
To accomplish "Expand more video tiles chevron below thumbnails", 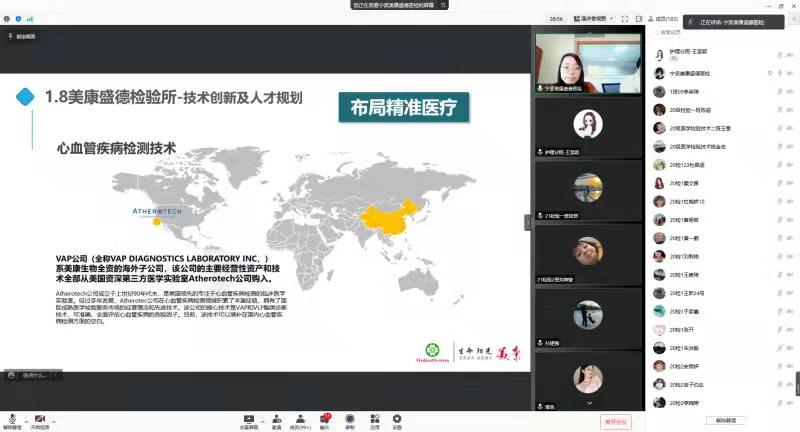I will [589, 403].
